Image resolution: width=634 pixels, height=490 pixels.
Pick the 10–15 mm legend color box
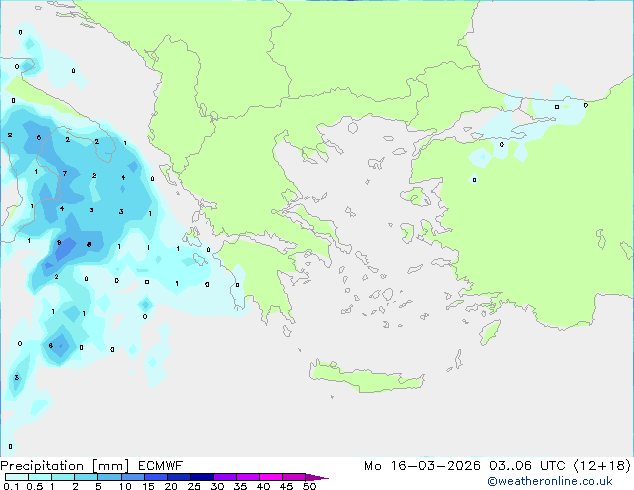coord(132,477)
